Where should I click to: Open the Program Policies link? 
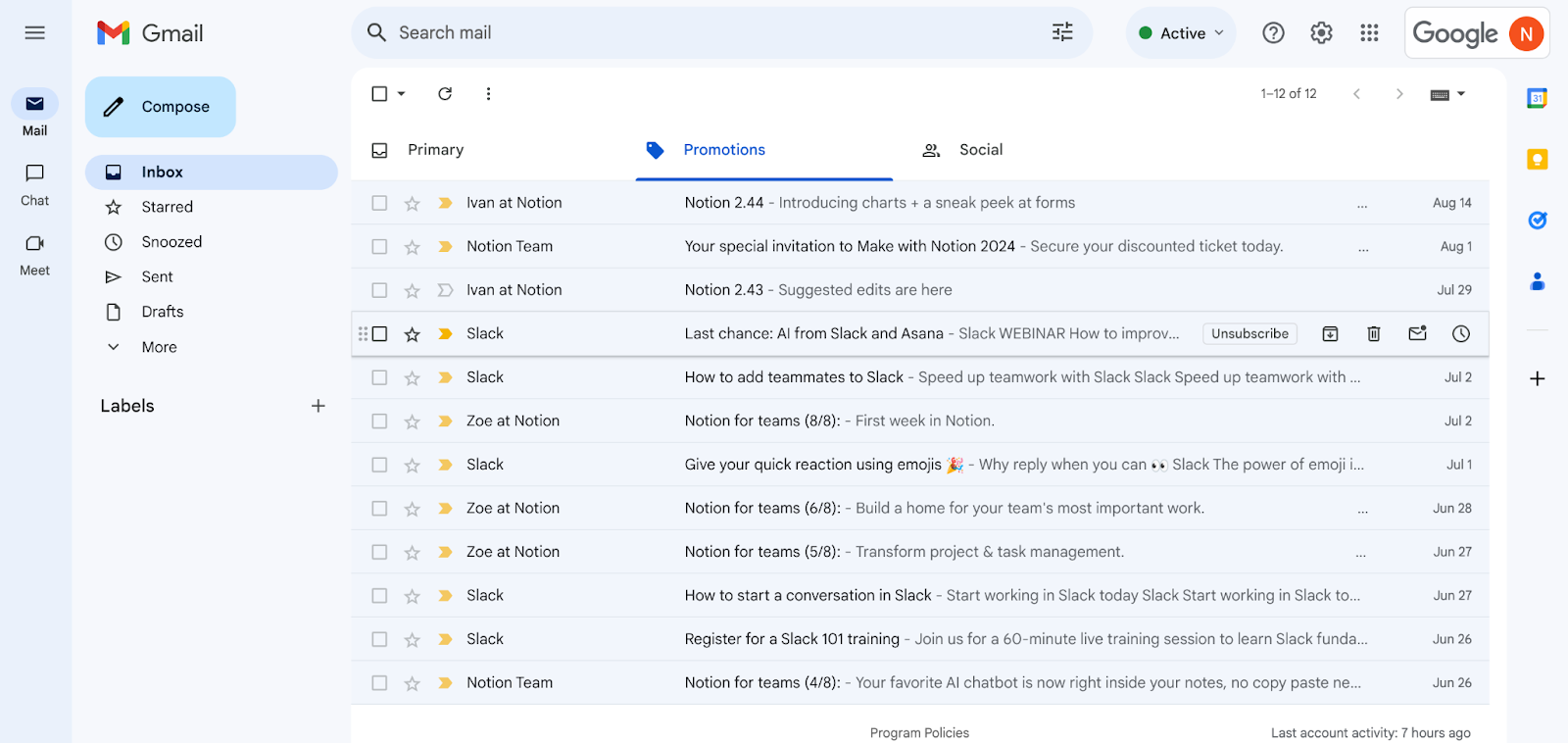coord(919,733)
